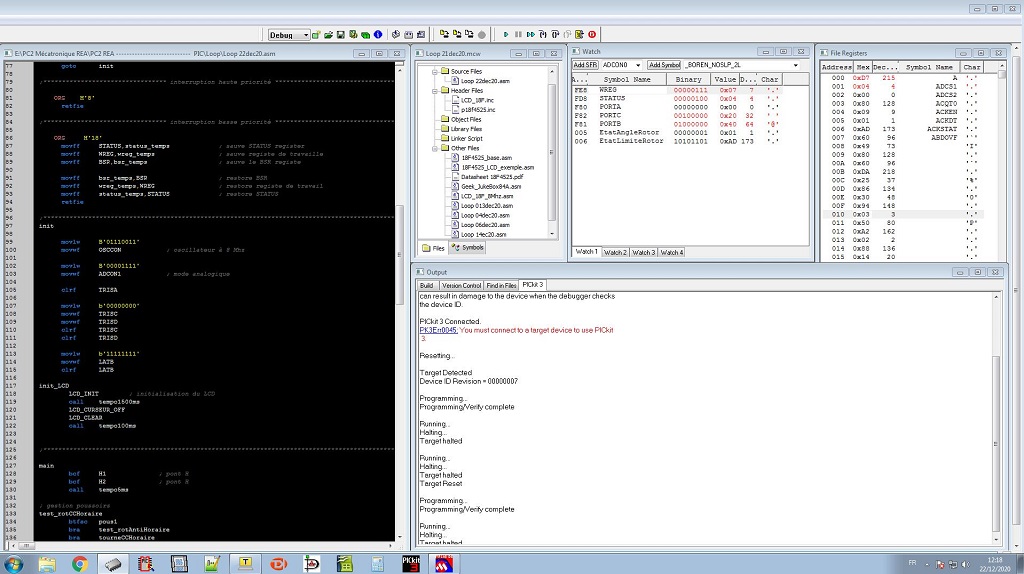
Task: Select File Registers row at address 010
Action: coord(902,214)
